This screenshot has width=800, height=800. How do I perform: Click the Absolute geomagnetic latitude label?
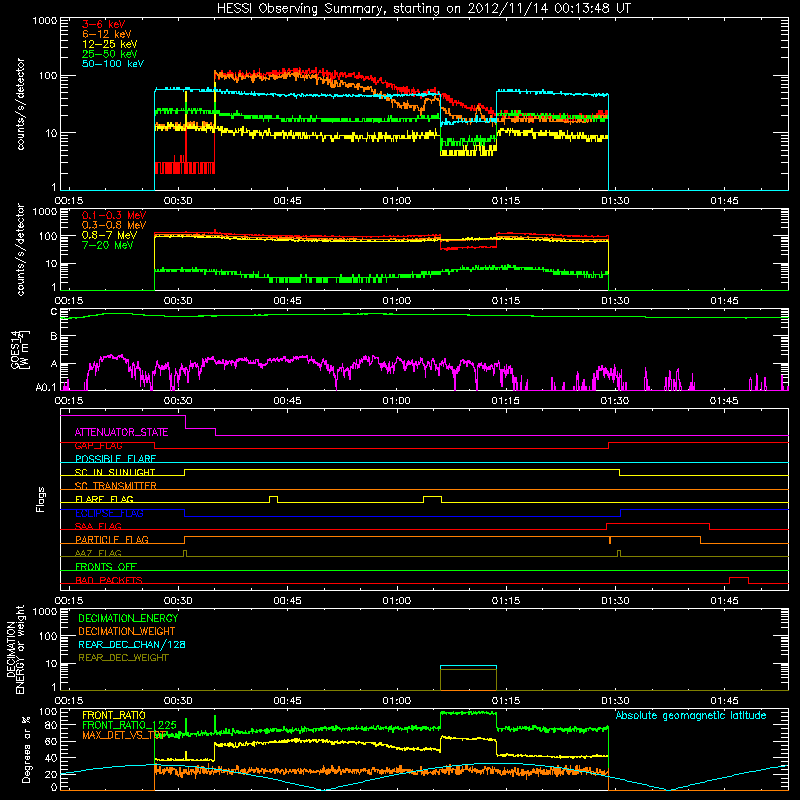[x=691, y=716]
